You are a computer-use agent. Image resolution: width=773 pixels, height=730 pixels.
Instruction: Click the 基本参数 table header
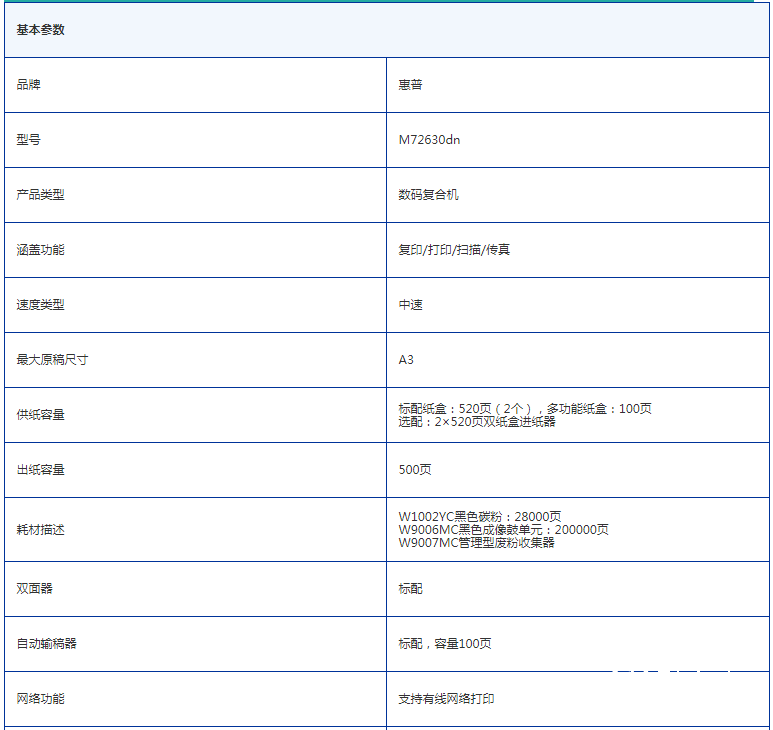tap(40, 30)
